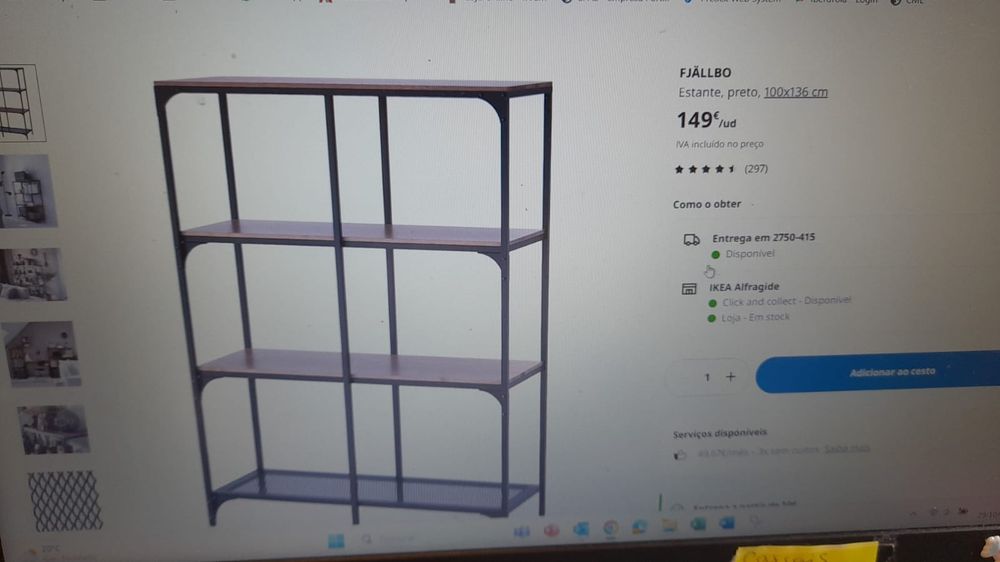Select the metal mesh close-up thumbnail
The height and width of the screenshot is (562, 1000).
click(65, 501)
